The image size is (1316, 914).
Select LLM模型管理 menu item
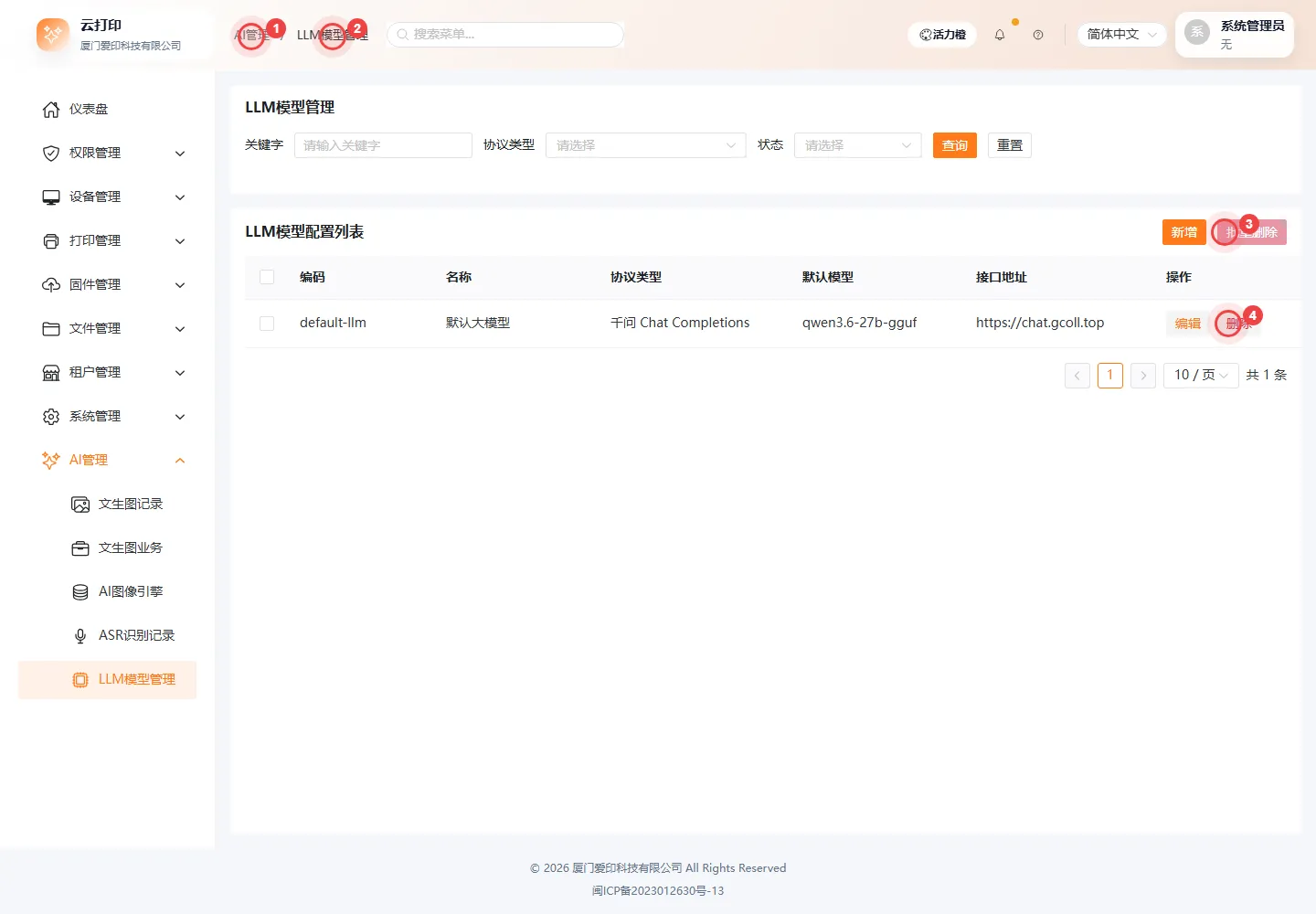pos(108,680)
